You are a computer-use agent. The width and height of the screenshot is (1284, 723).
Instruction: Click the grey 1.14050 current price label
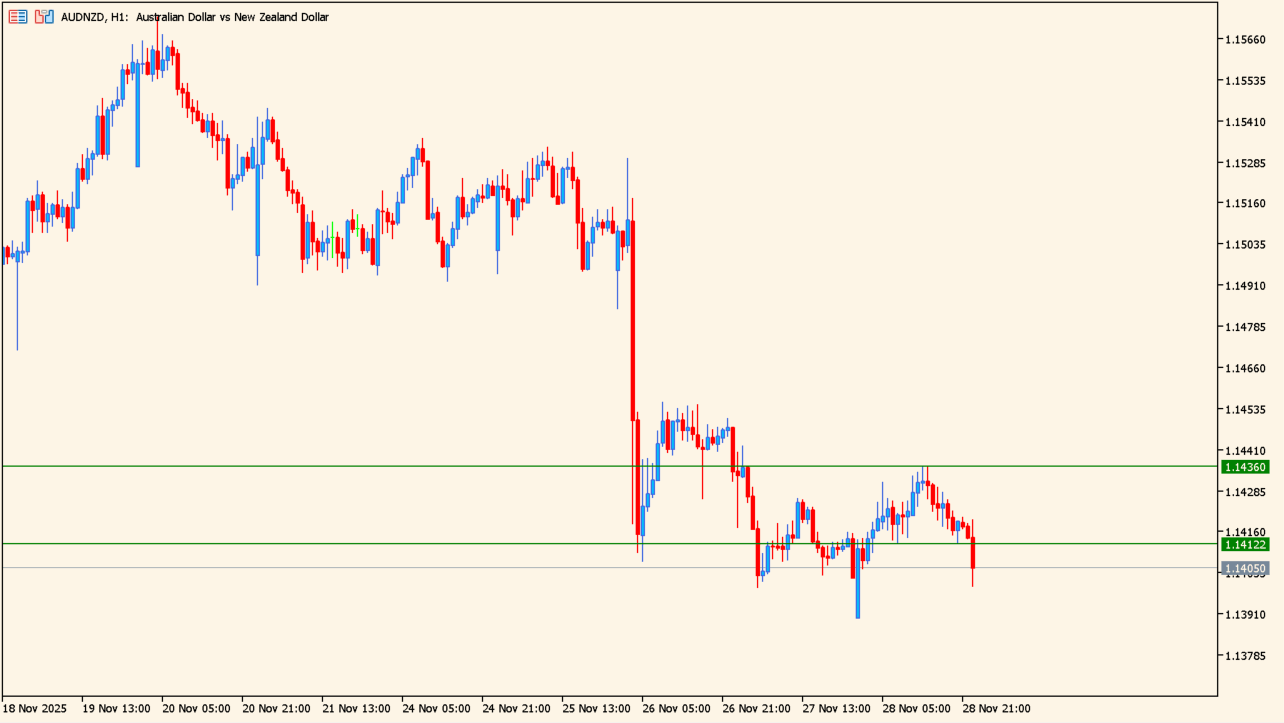click(1244, 568)
